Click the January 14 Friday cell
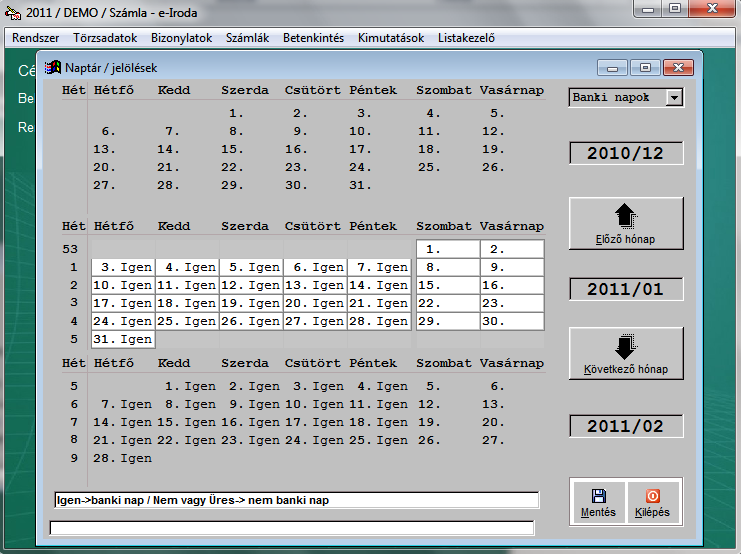The image size is (741, 554). click(378, 285)
